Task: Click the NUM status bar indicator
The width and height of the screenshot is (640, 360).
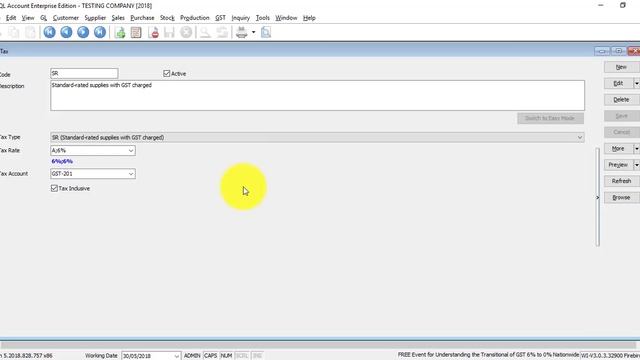Action: (227, 356)
